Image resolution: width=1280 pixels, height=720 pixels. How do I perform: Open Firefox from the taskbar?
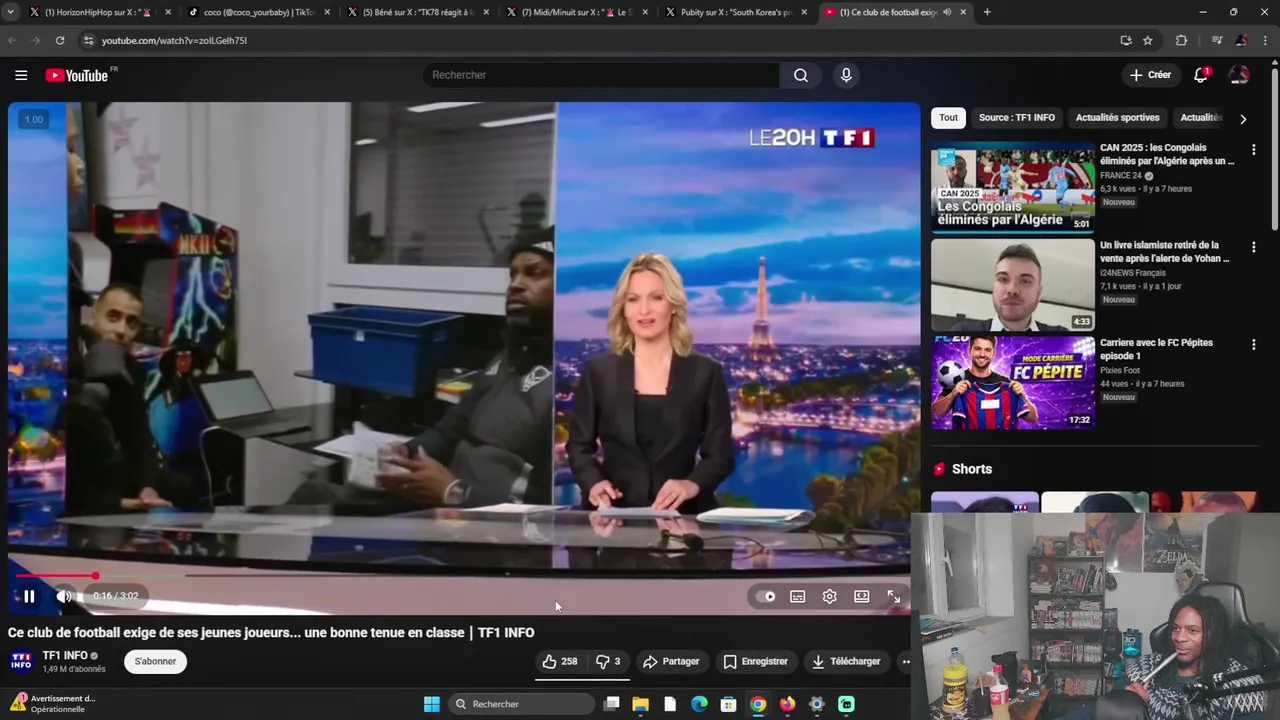(x=787, y=704)
